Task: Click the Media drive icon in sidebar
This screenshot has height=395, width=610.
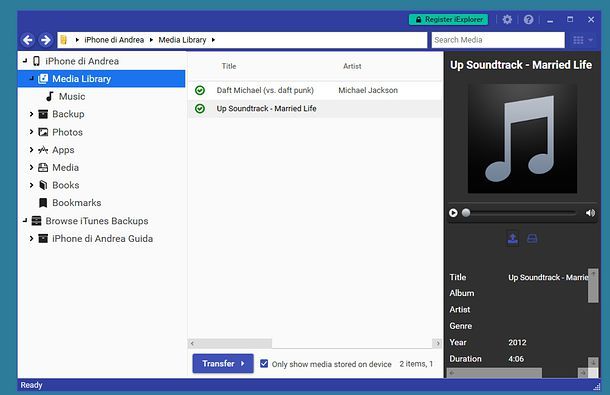Action: point(43,167)
